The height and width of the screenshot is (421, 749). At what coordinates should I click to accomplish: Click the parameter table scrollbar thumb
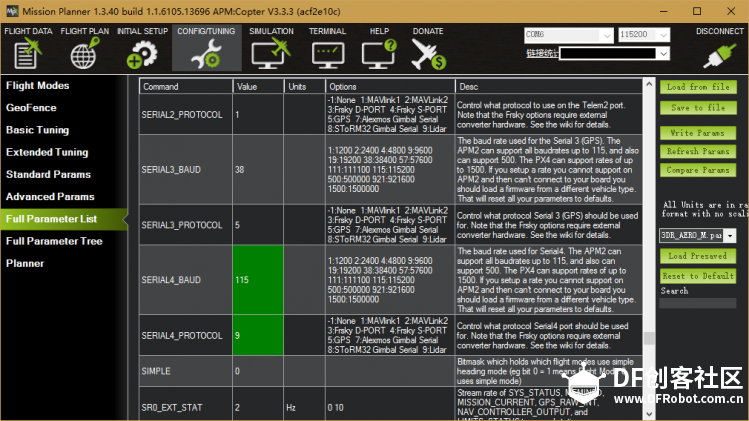[x=649, y=338]
